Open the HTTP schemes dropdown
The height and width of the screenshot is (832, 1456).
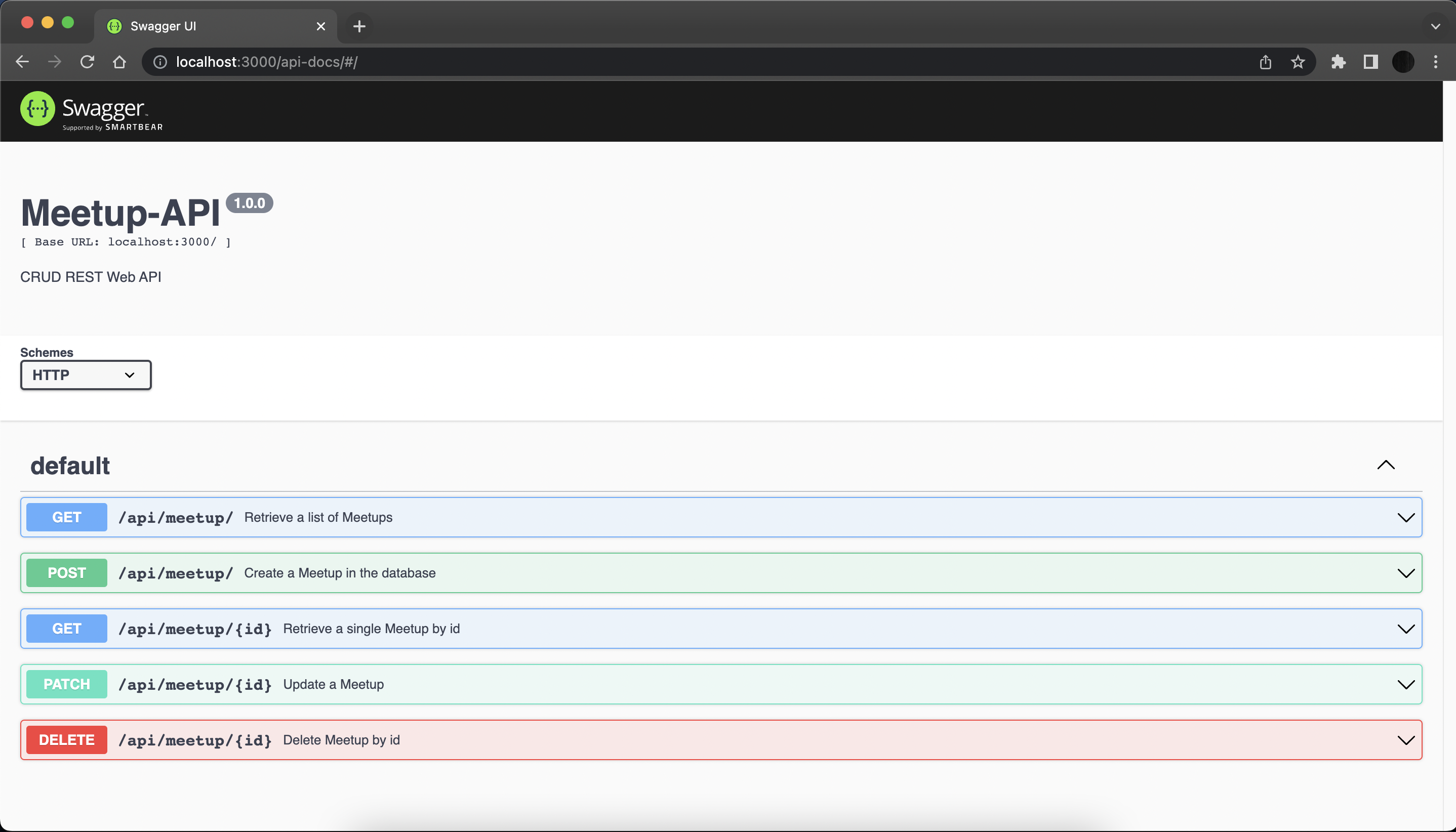(86, 375)
